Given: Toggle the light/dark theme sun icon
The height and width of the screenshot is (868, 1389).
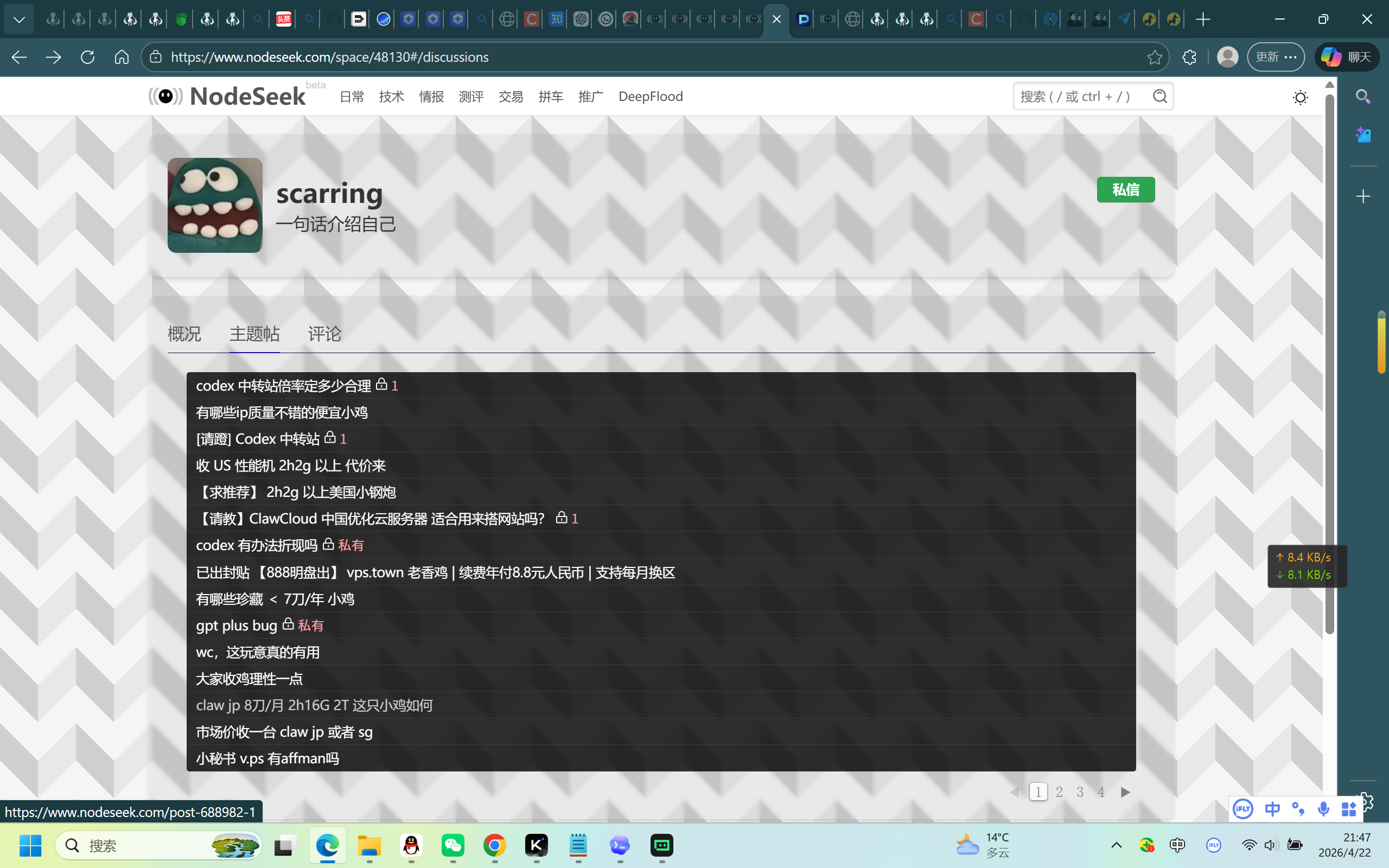Looking at the screenshot, I should point(1300,97).
